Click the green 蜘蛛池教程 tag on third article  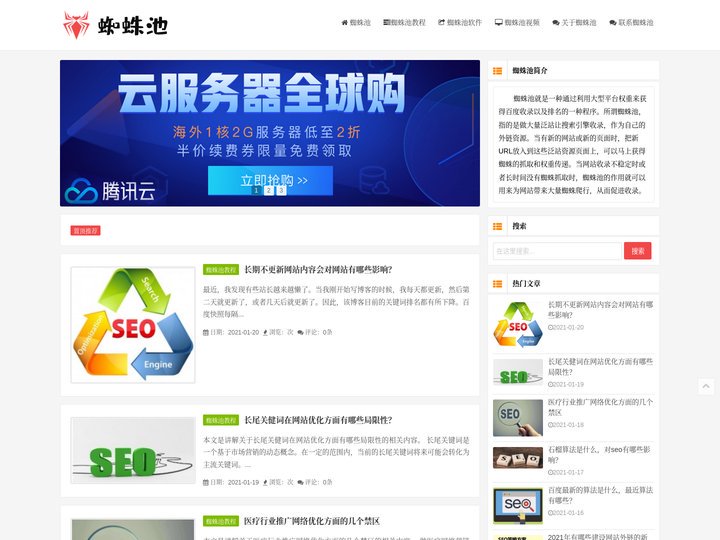click(x=221, y=521)
